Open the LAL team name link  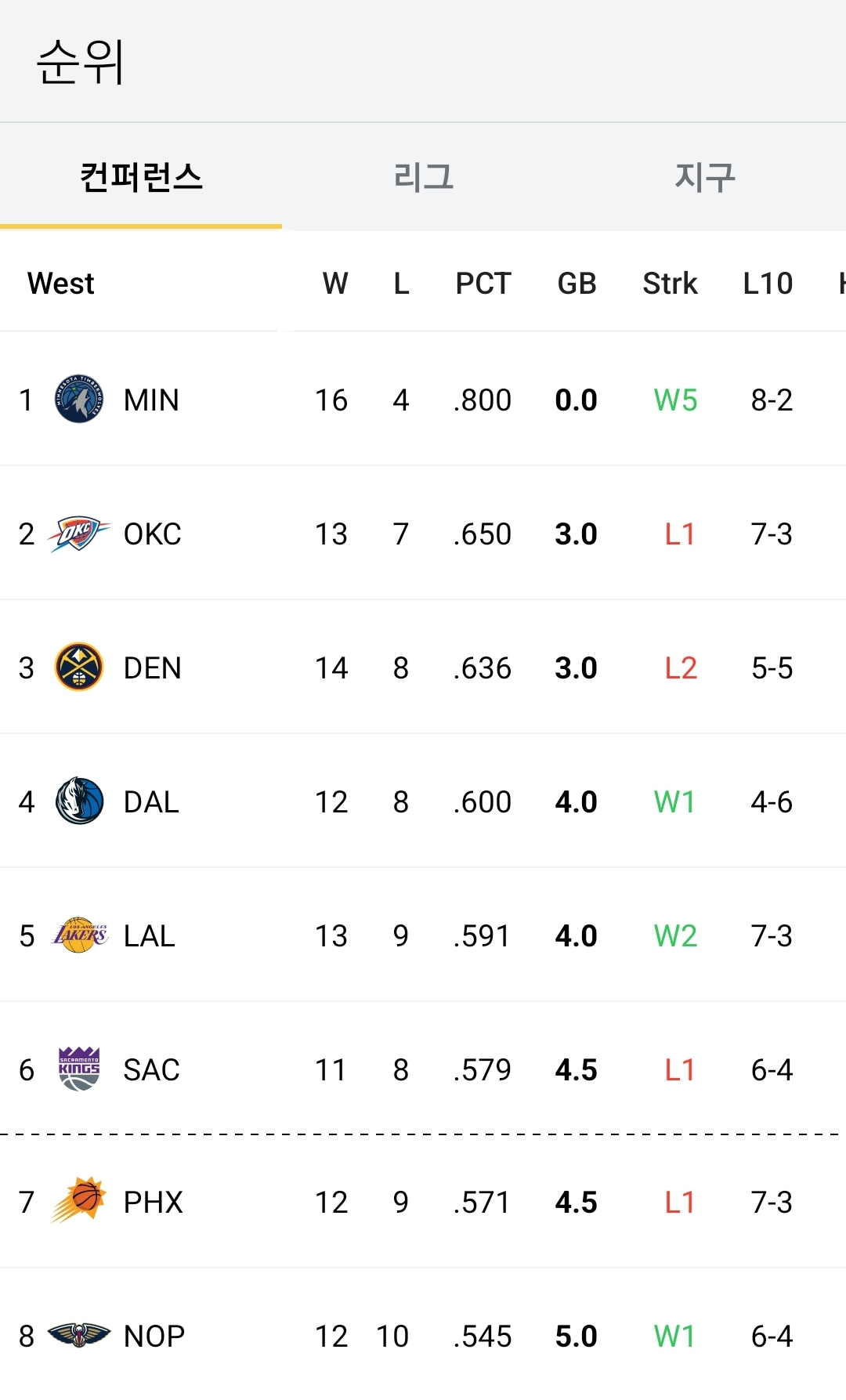[149, 936]
